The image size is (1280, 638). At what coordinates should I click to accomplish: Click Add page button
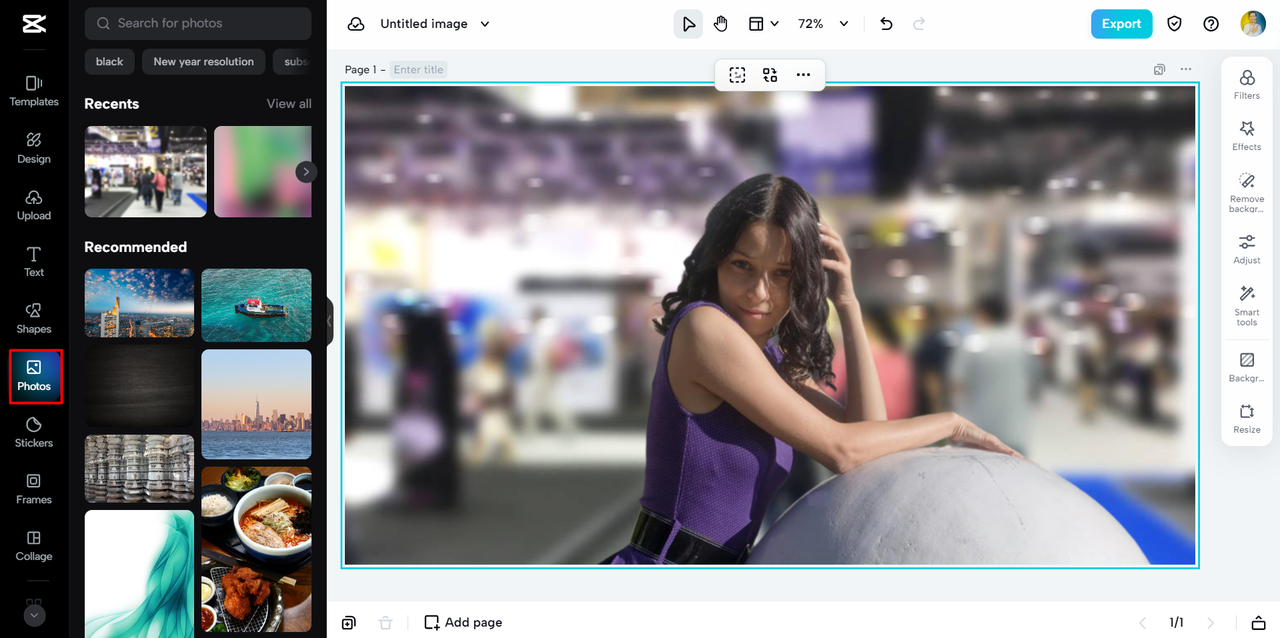point(463,622)
